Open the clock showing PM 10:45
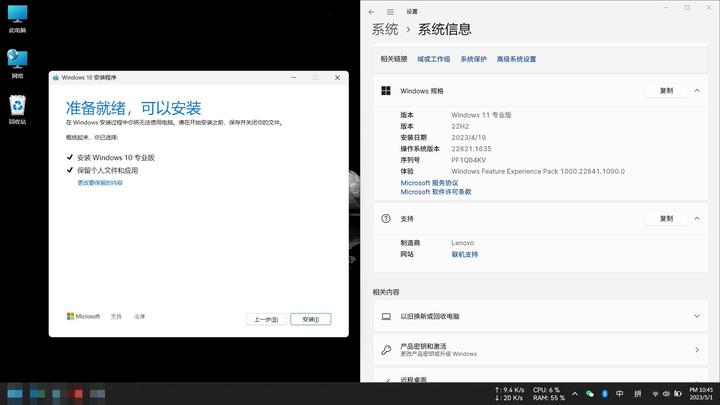 click(x=701, y=394)
